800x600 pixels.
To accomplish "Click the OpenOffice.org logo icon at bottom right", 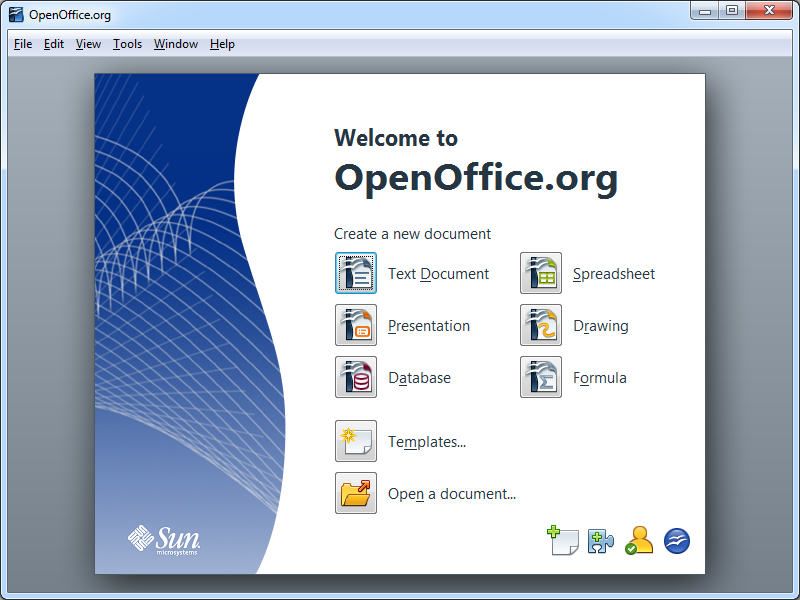I will coord(677,540).
